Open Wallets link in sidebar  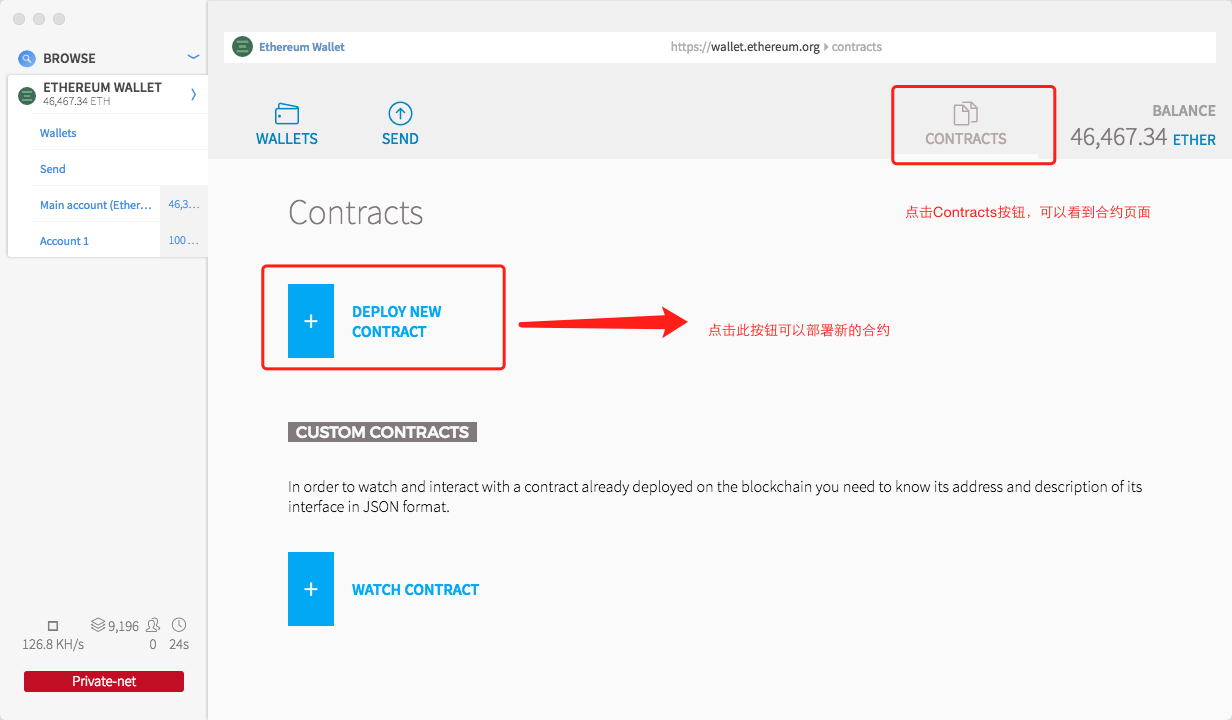point(58,133)
